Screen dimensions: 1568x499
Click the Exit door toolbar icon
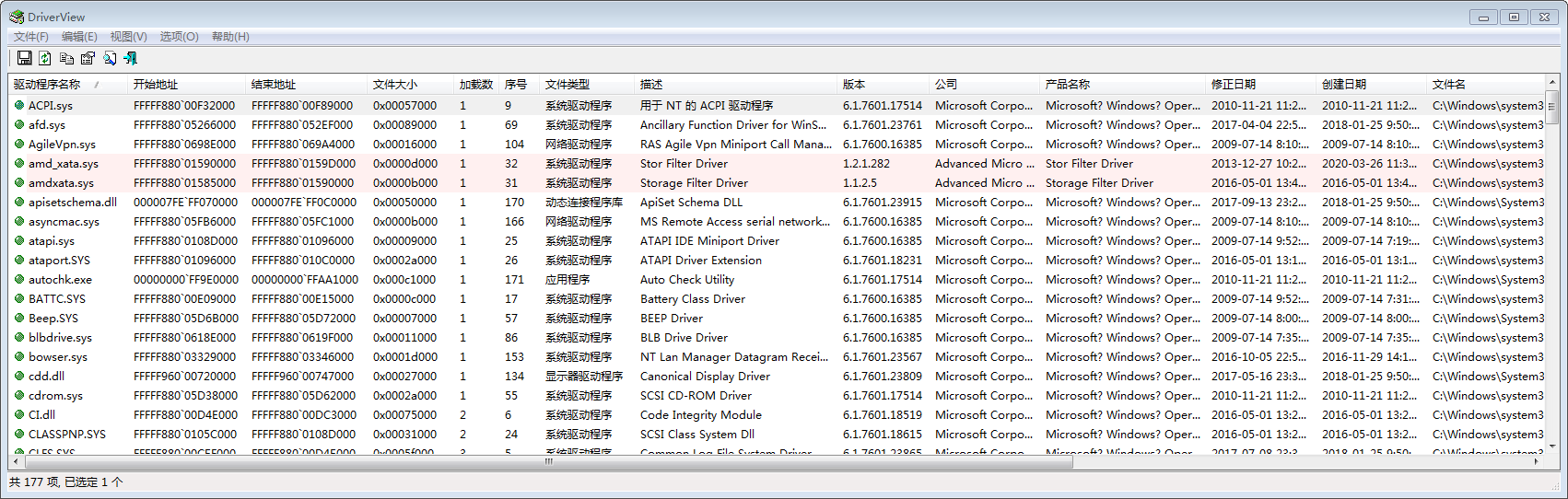[x=131, y=58]
